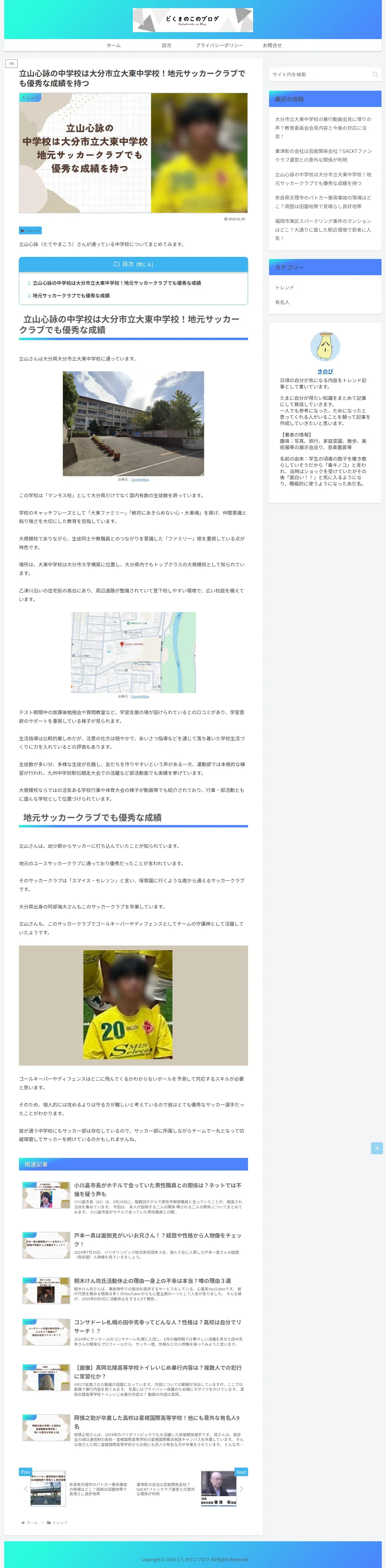Viewport: 386px width, 1568px height.
Task: Click the breadcrumb home icon ホーム
Action: click(29, 1522)
